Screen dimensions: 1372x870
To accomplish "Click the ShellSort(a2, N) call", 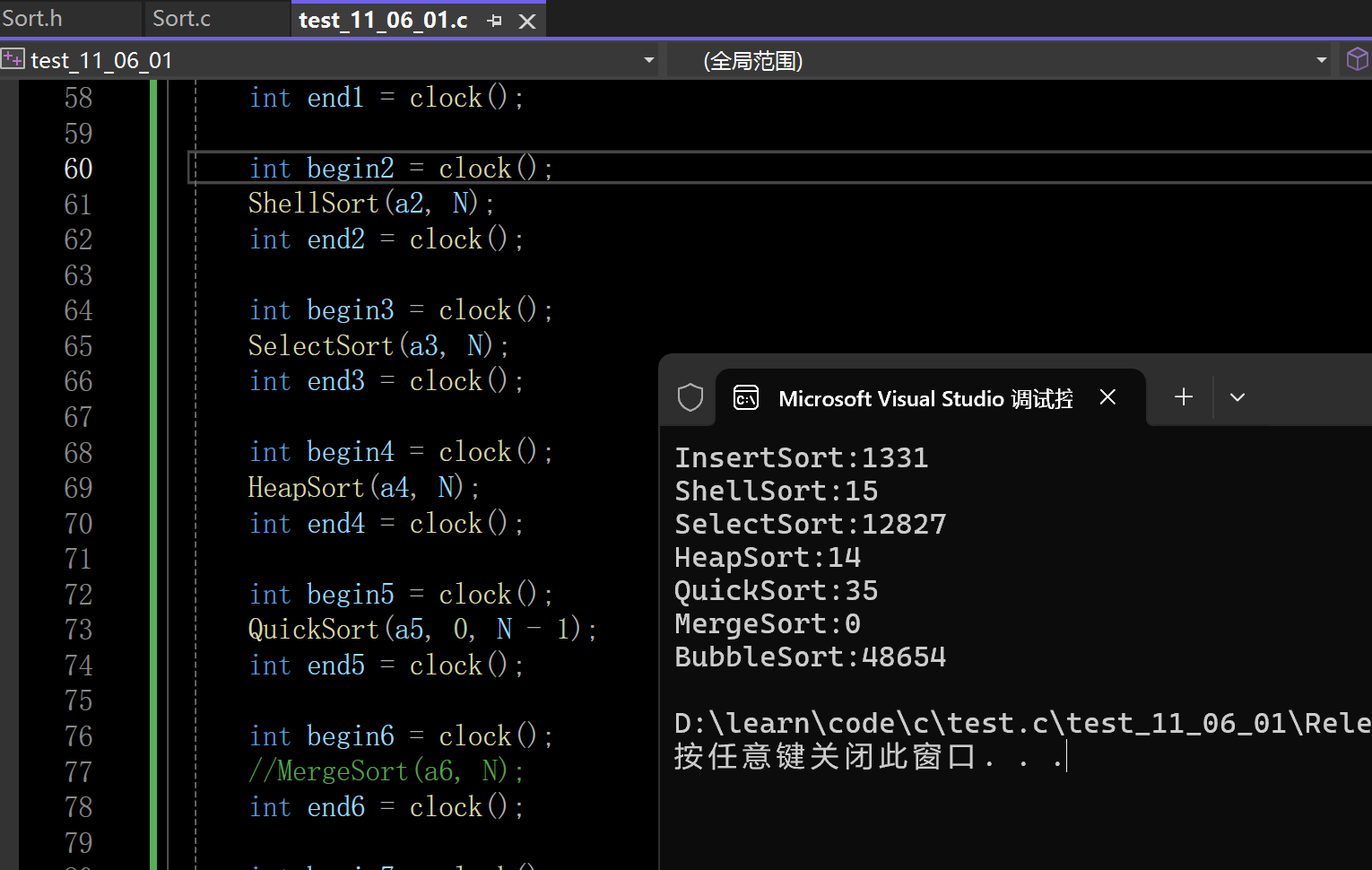I will tap(371, 204).
